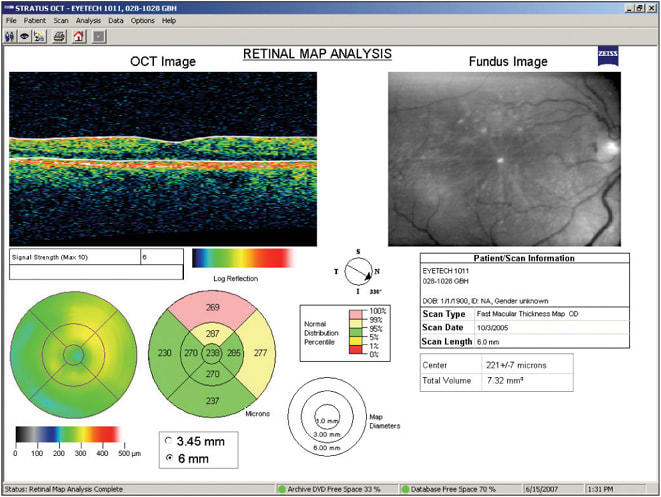The height and width of the screenshot is (497, 661).
Task: Click the eye scan toolbar icon
Action: 24,37
